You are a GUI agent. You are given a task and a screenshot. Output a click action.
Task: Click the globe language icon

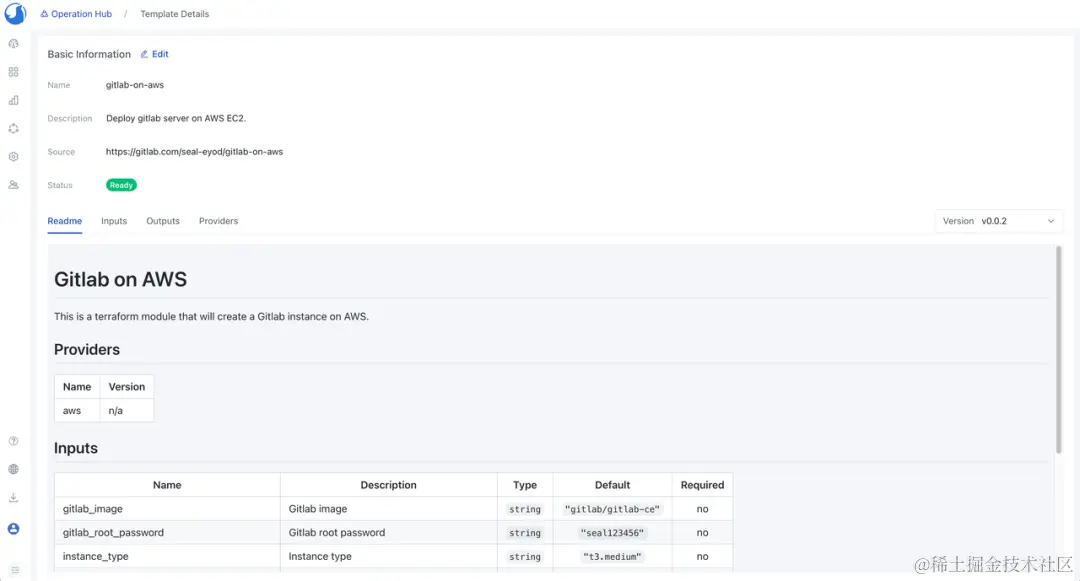point(13,469)
